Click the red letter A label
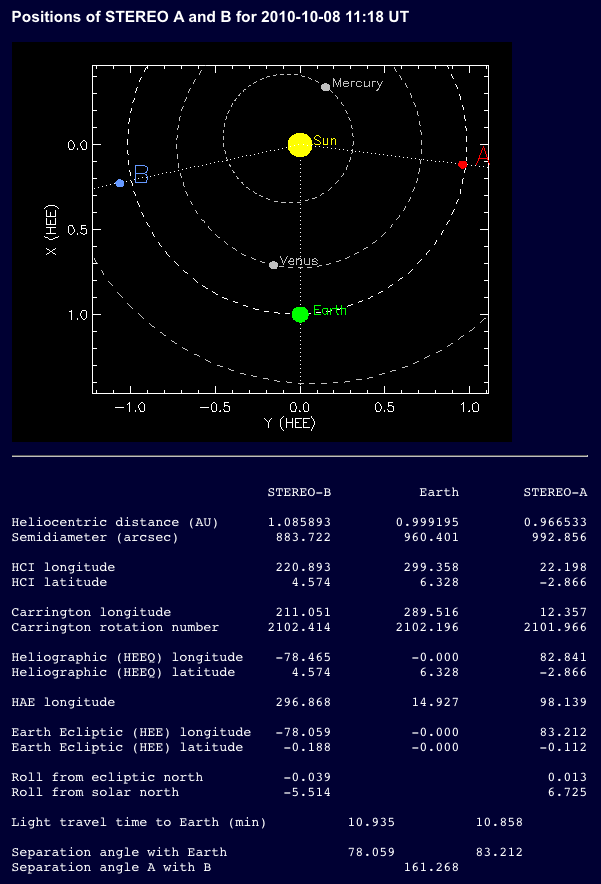601x884 pixels. click(483, 156)
